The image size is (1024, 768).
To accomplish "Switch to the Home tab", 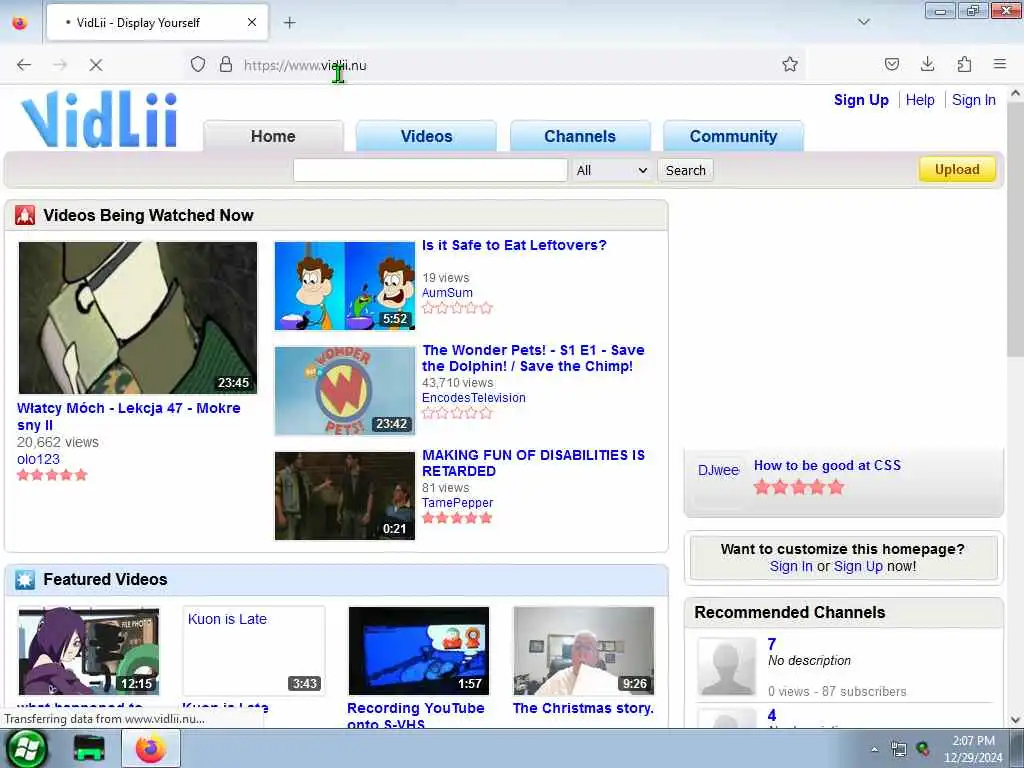I will (273, 136).
